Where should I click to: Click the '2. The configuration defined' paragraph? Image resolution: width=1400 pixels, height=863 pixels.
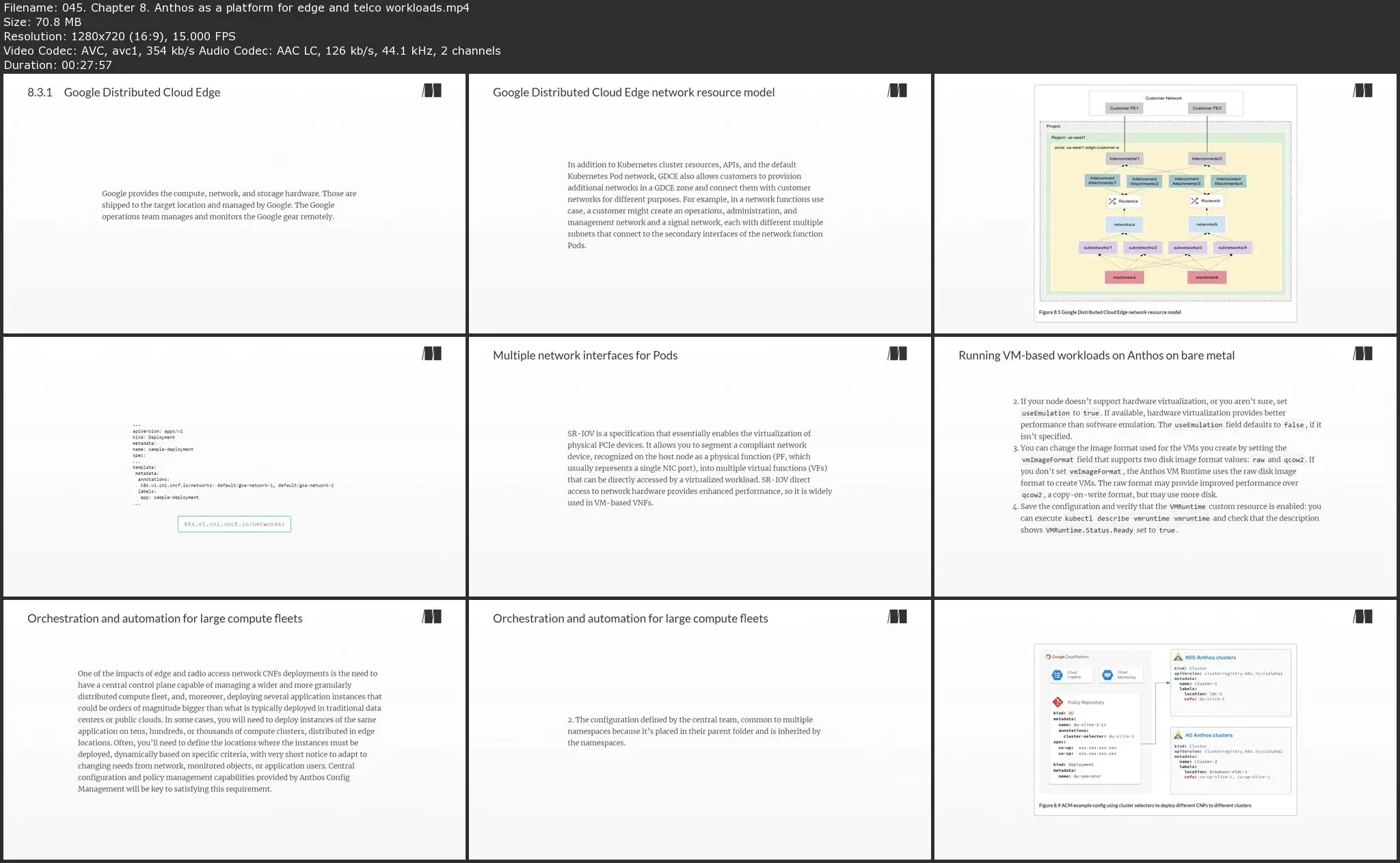tap(694, 731)
